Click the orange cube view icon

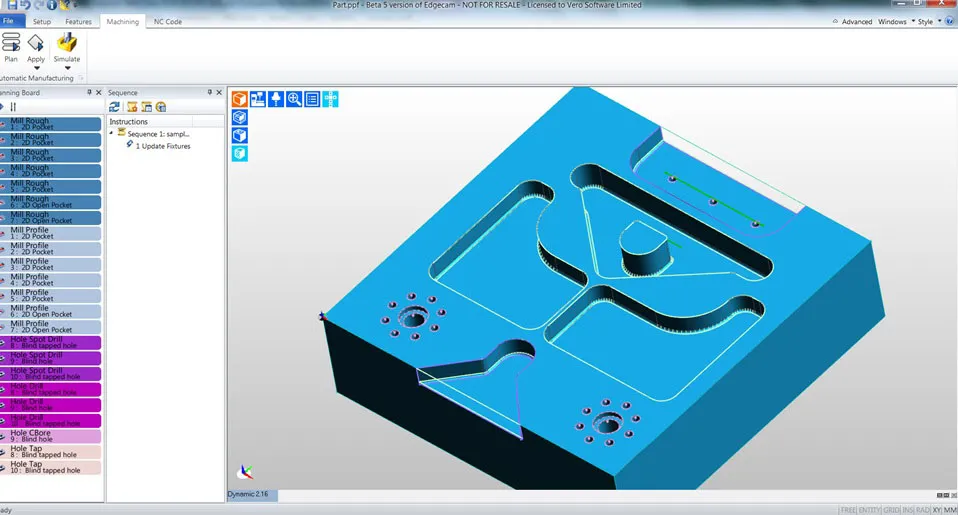coord(240,98)
